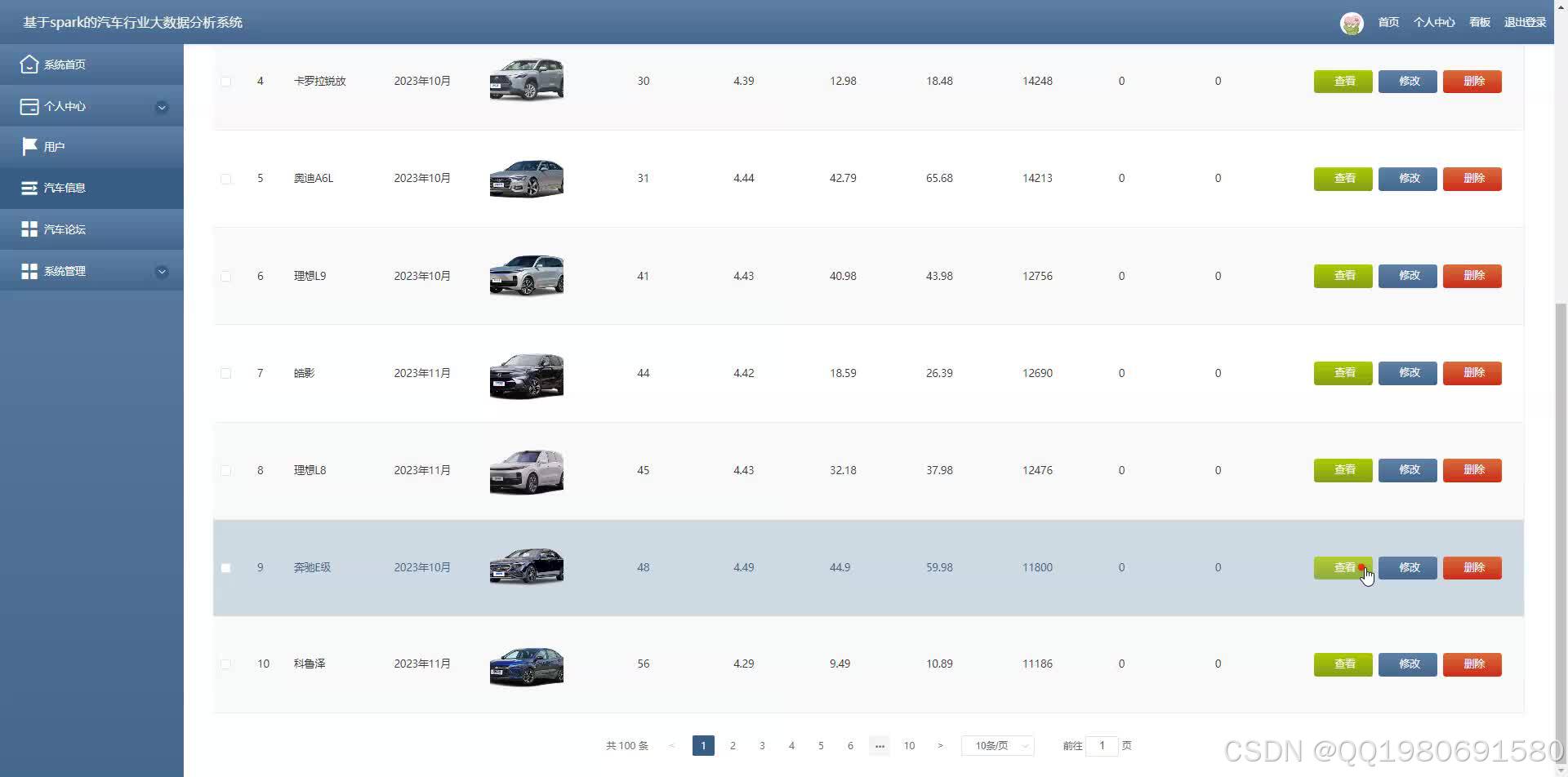Click 个人中心 in the top navigation

tap(1434, 23)
